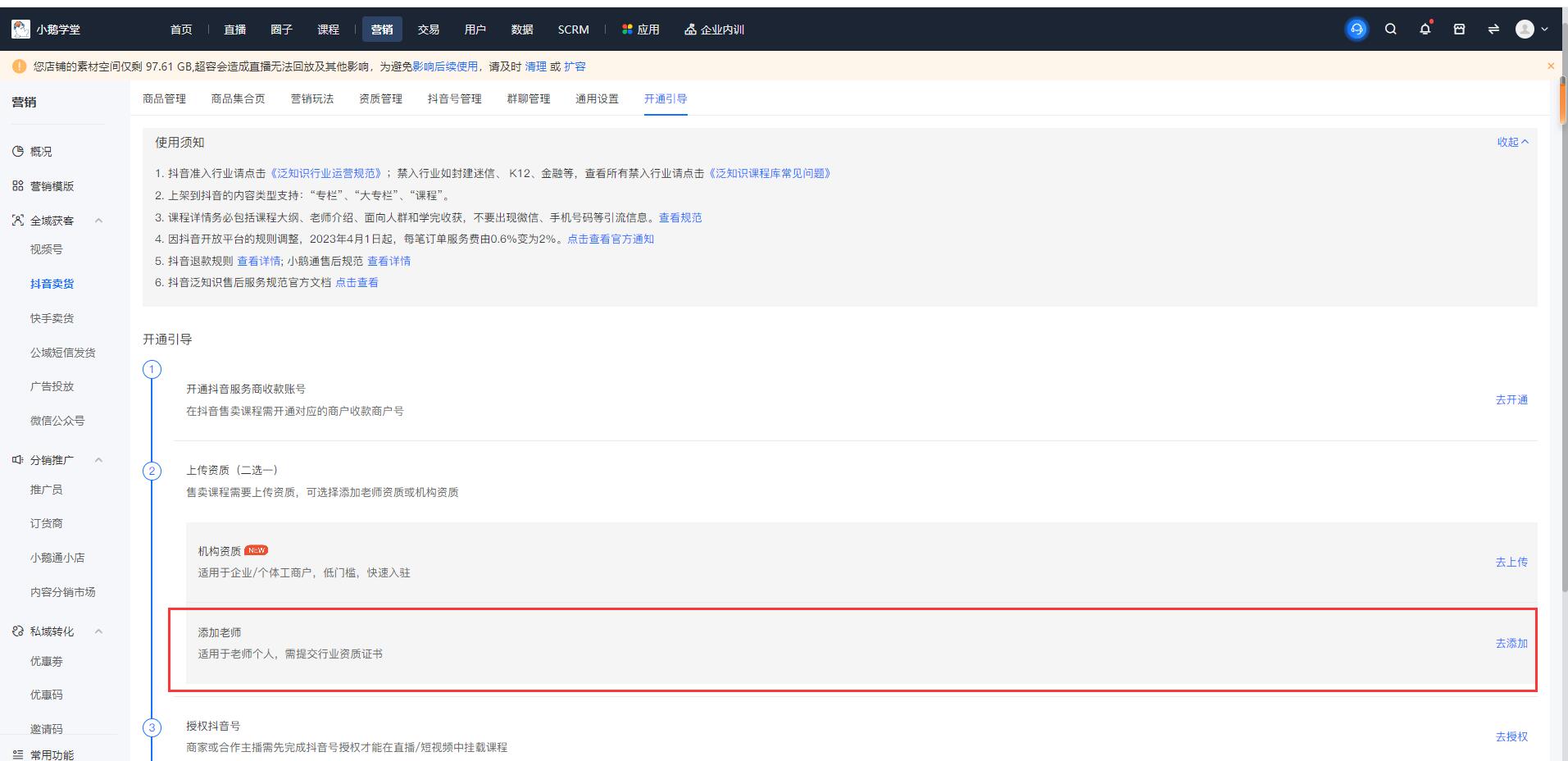Open search with the magnifier icon

(1391, 30)
